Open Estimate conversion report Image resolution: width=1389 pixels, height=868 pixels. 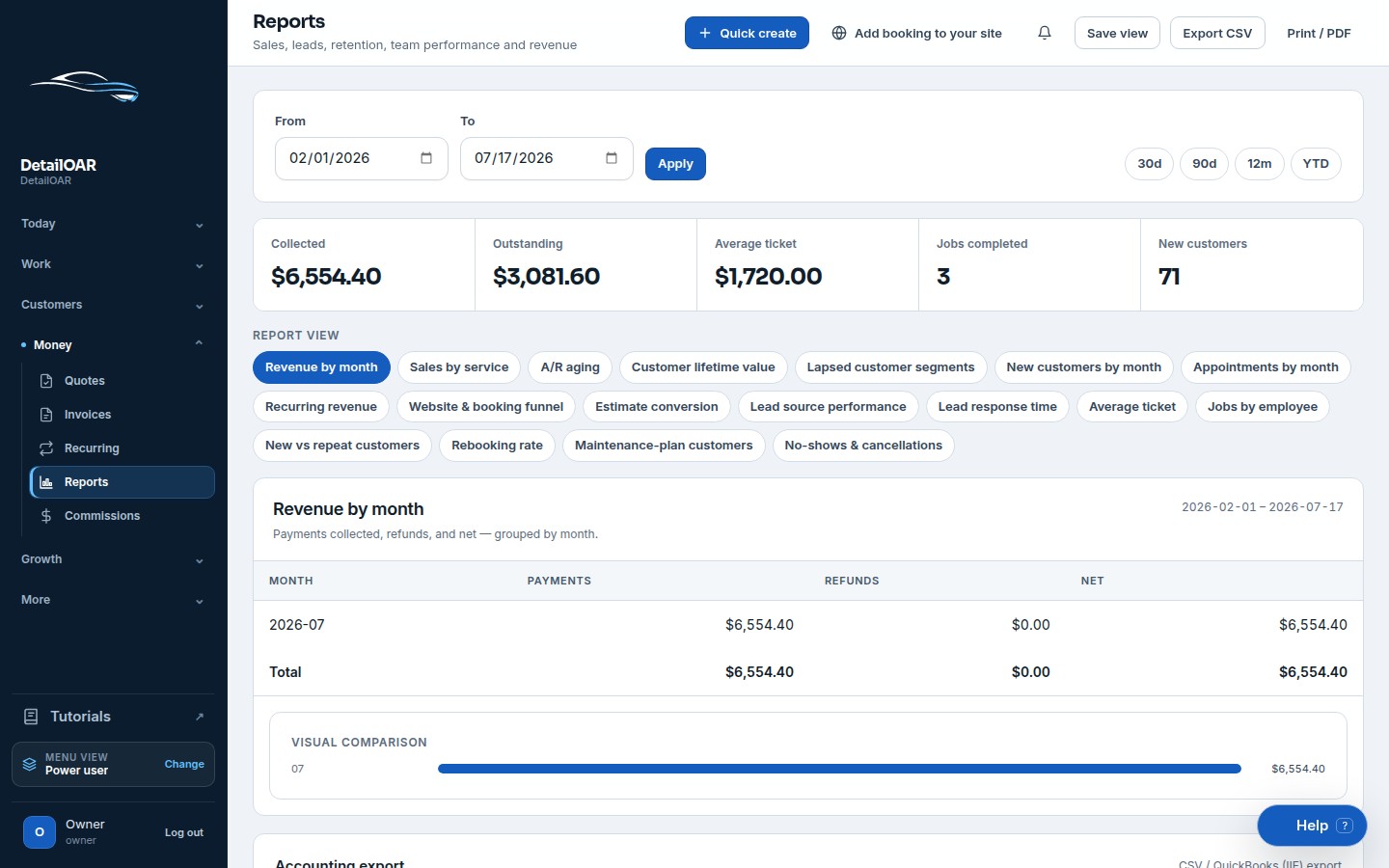657,407
